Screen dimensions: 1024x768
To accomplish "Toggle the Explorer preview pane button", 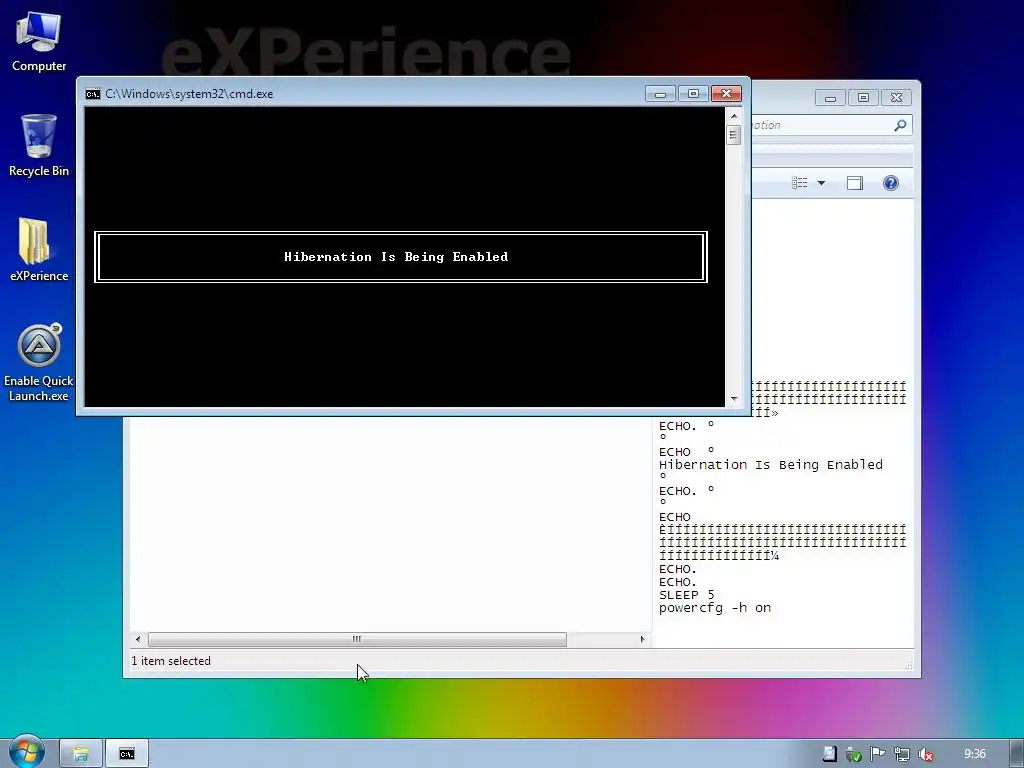I will 855,183.
